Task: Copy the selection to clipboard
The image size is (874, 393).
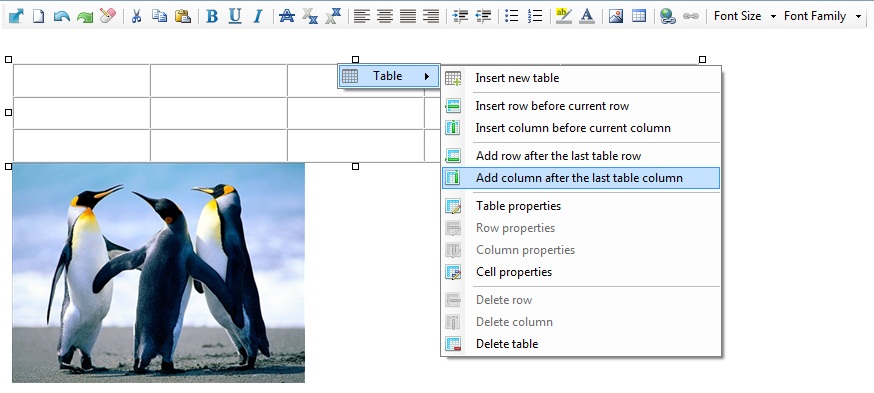Action: point(159,16)
